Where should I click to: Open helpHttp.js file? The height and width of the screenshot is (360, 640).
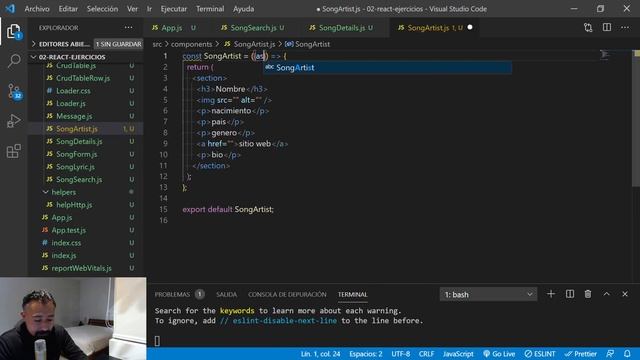click(x=74, y=204)
